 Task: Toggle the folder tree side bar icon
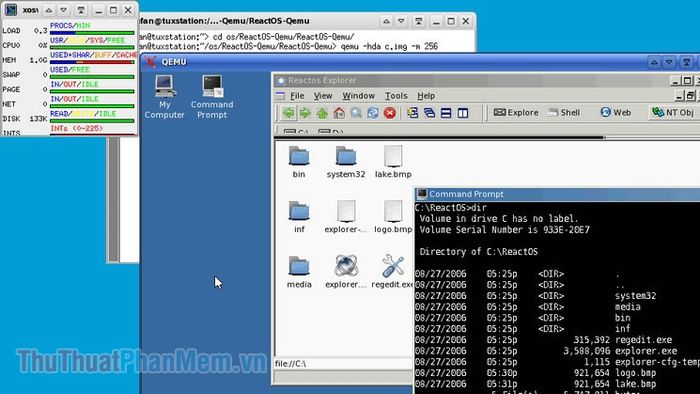coord(412,112)
